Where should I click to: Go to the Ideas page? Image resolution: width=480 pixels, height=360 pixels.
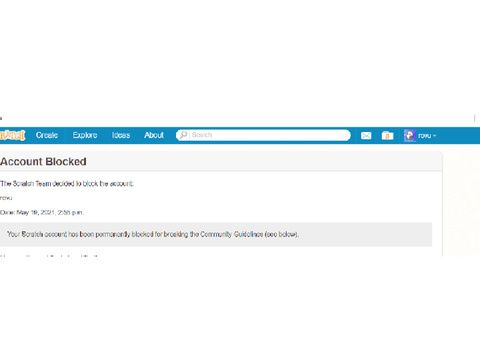121,135
